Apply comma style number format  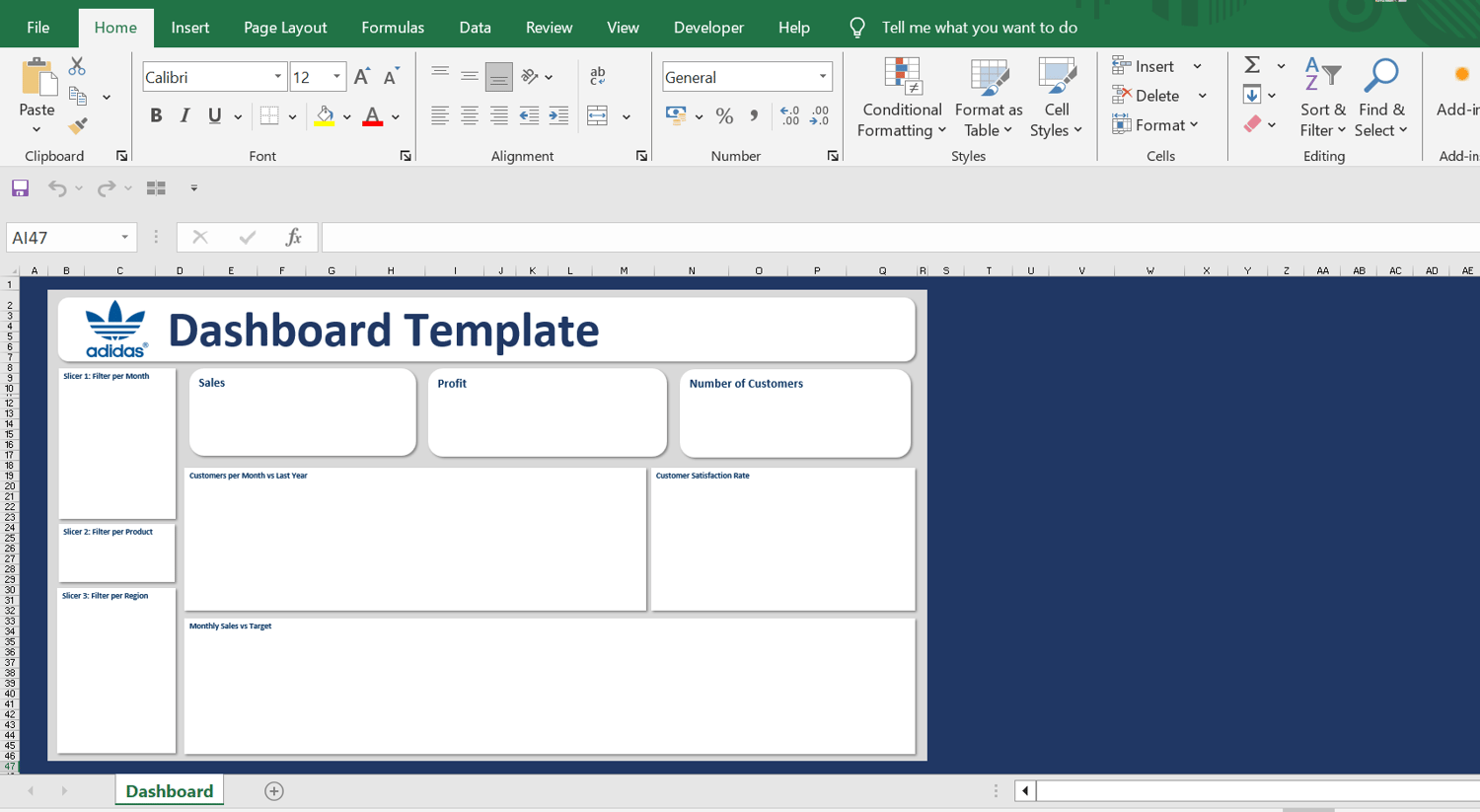point(754,116)
